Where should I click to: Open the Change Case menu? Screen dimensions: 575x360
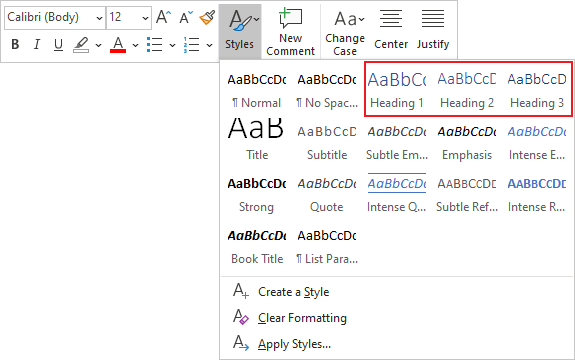[345, 31]
